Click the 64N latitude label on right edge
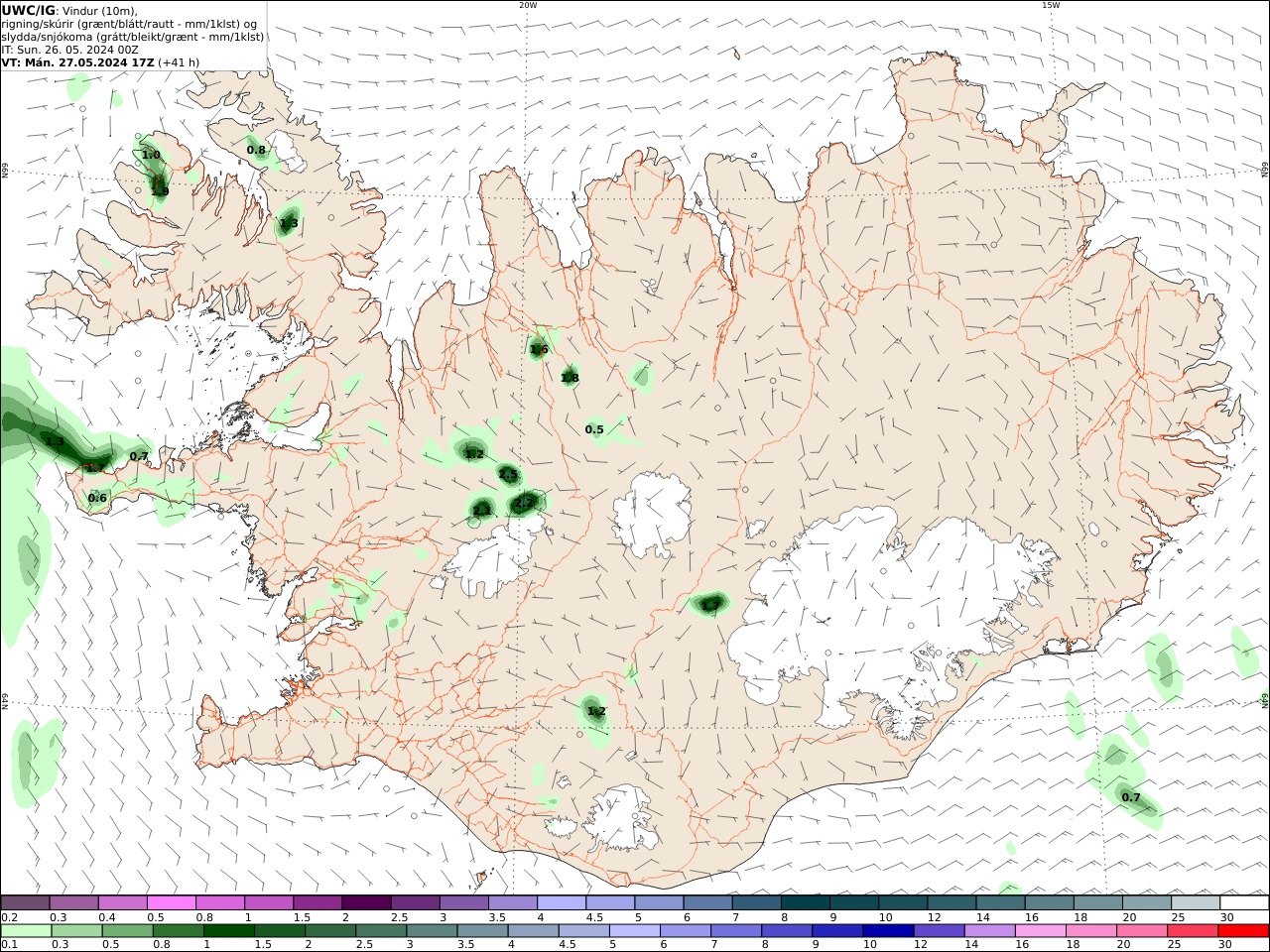This screenshot has height=952, width=1270. [x=1265, y=700]
